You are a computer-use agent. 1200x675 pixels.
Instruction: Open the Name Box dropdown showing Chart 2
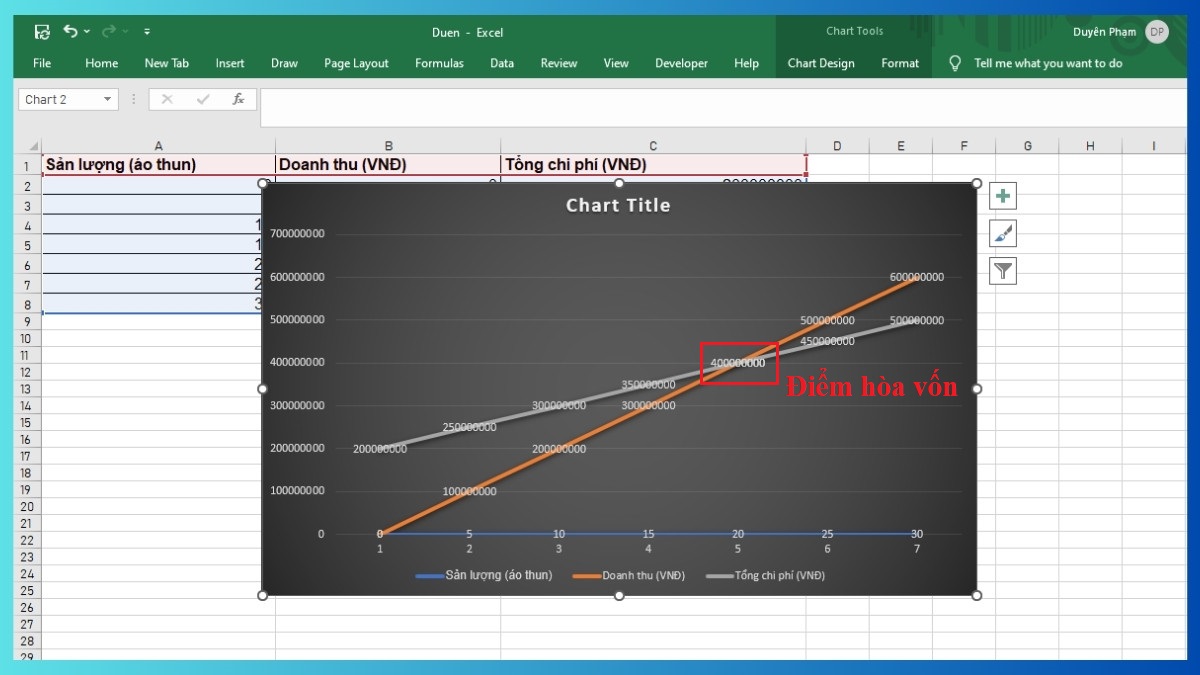click(x=108, y=99)
